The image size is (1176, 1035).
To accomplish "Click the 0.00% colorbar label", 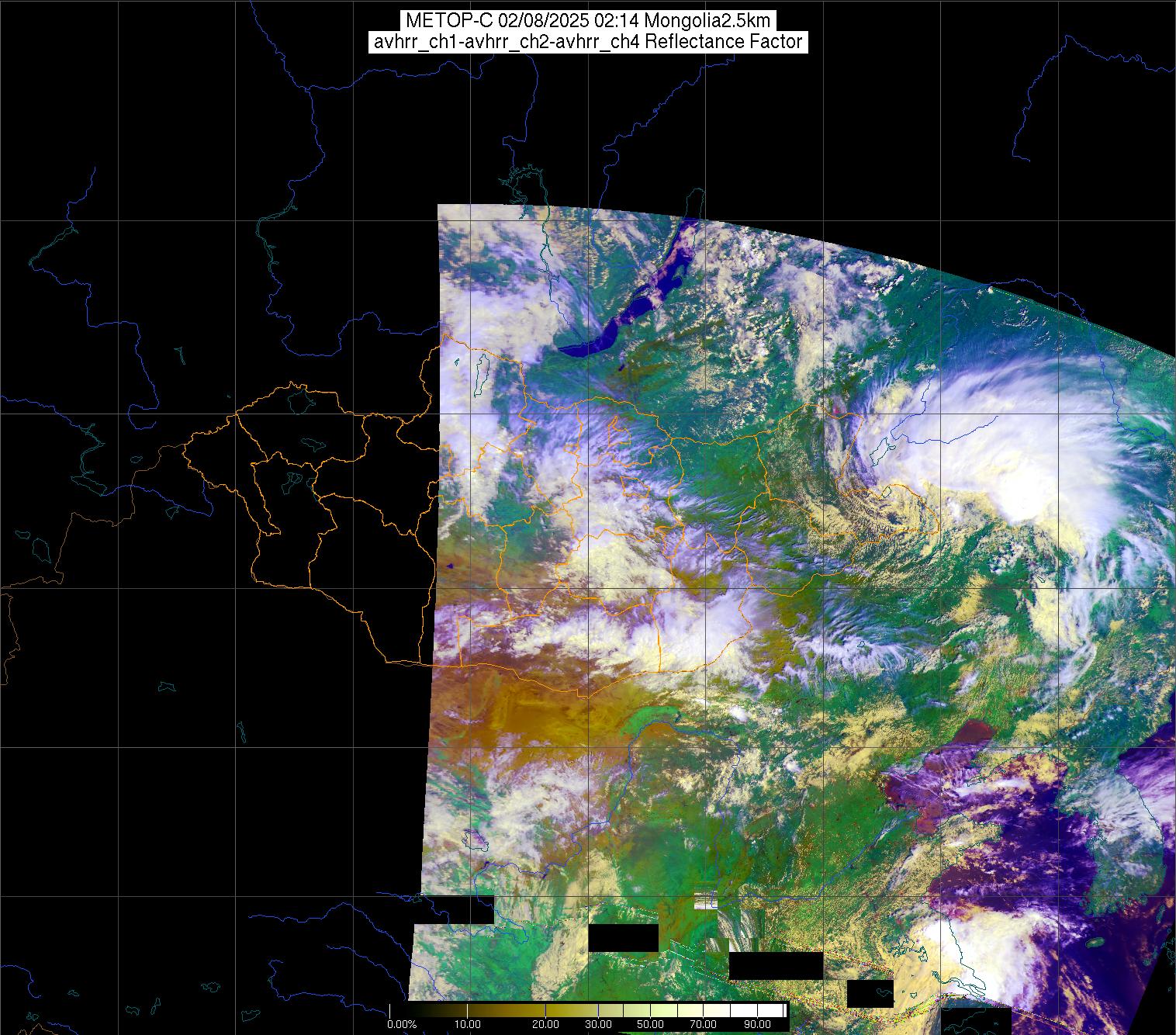I will [x=402, y=1025].
